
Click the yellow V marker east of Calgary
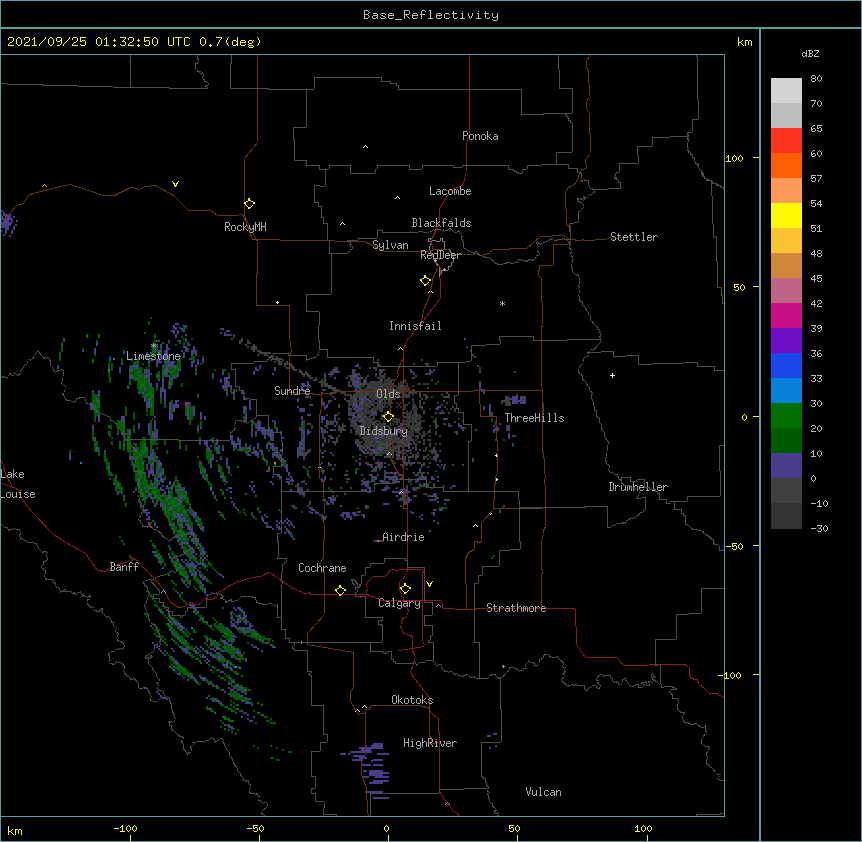click(x=429, y=584)
